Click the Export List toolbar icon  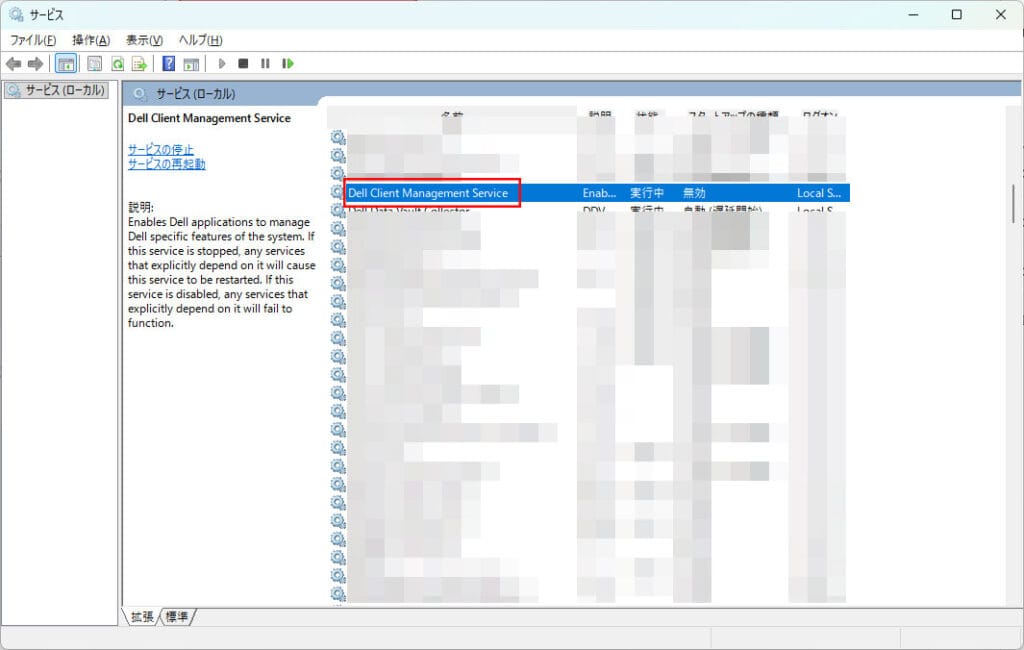click(140, 64)
